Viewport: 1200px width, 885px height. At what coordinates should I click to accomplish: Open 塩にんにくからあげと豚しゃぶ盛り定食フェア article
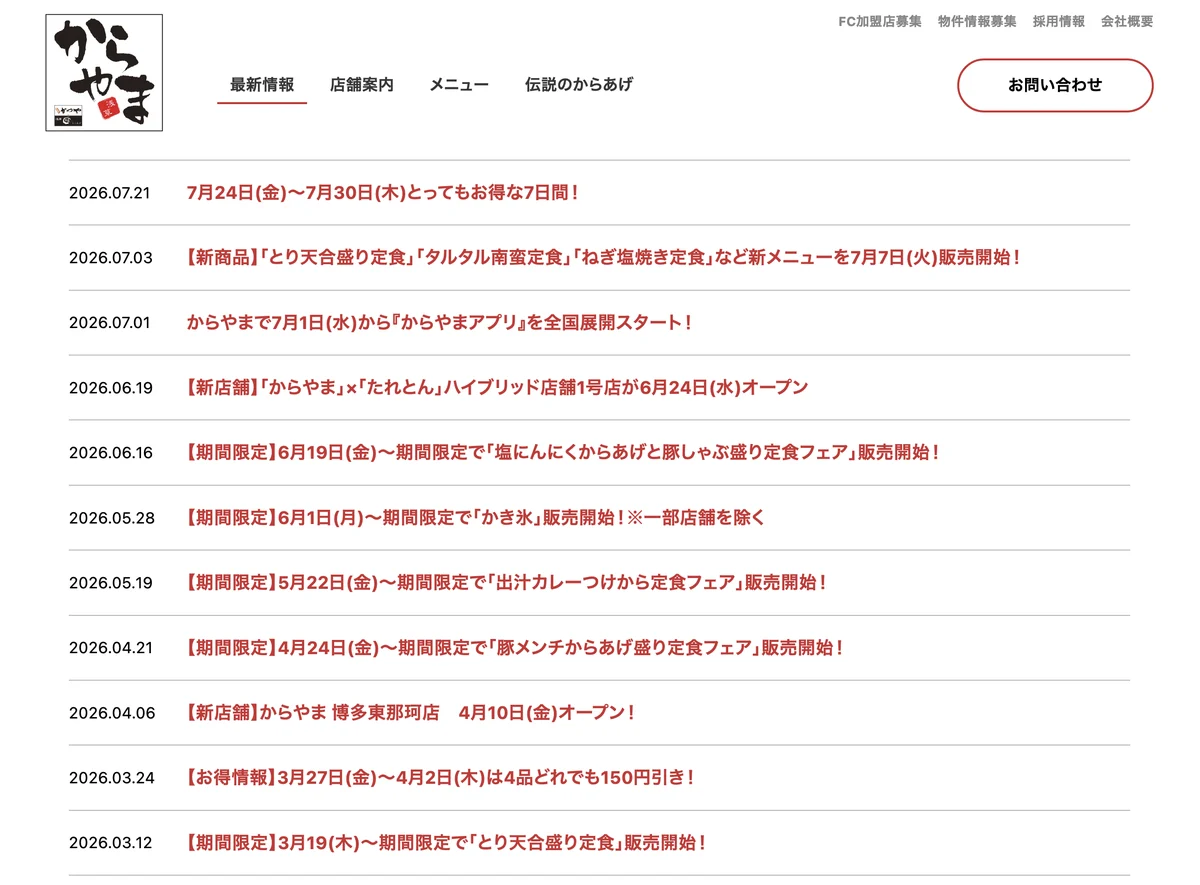click(x=563, y=452)
